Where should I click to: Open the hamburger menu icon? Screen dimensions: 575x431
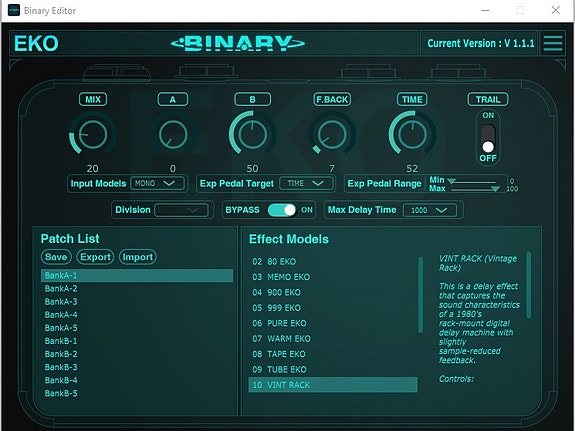click(553, 43)
